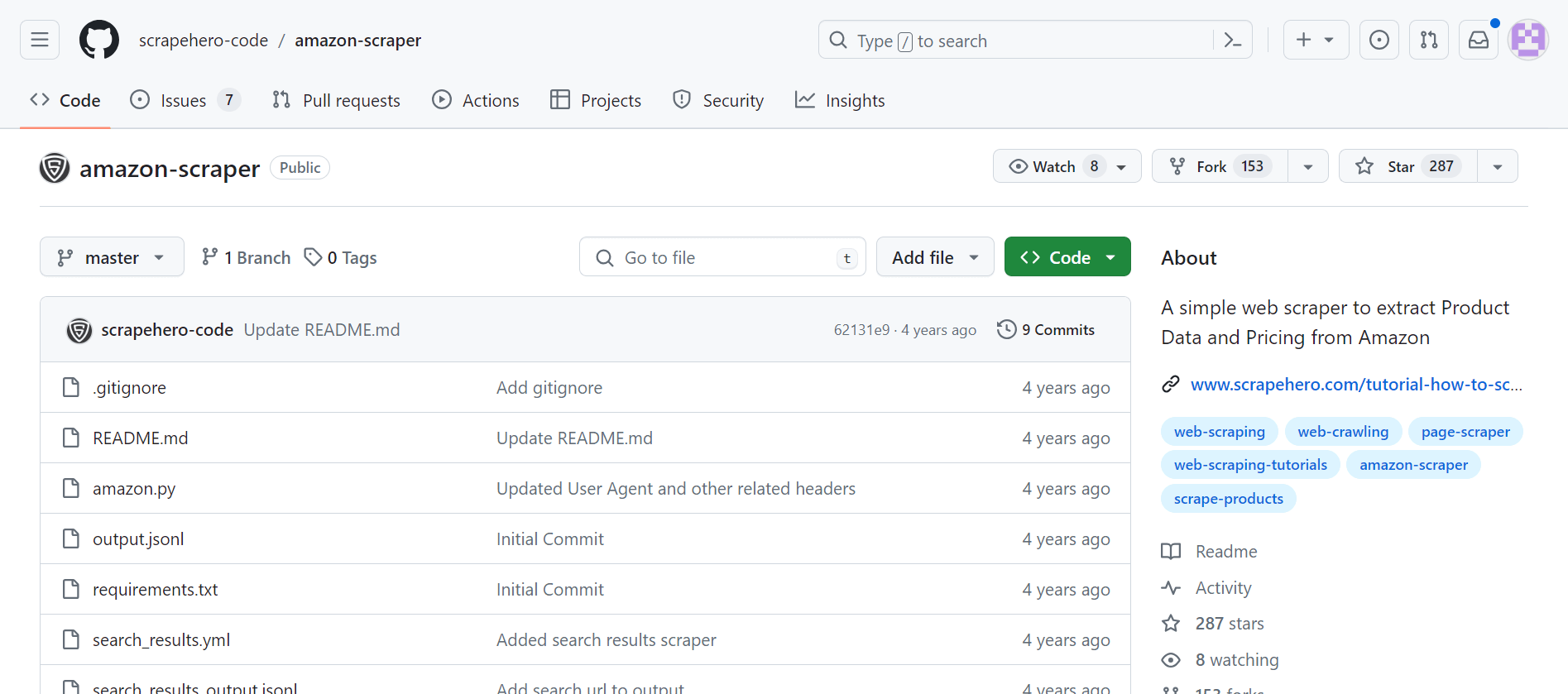Open the notifications inbox

[1479, 40]
